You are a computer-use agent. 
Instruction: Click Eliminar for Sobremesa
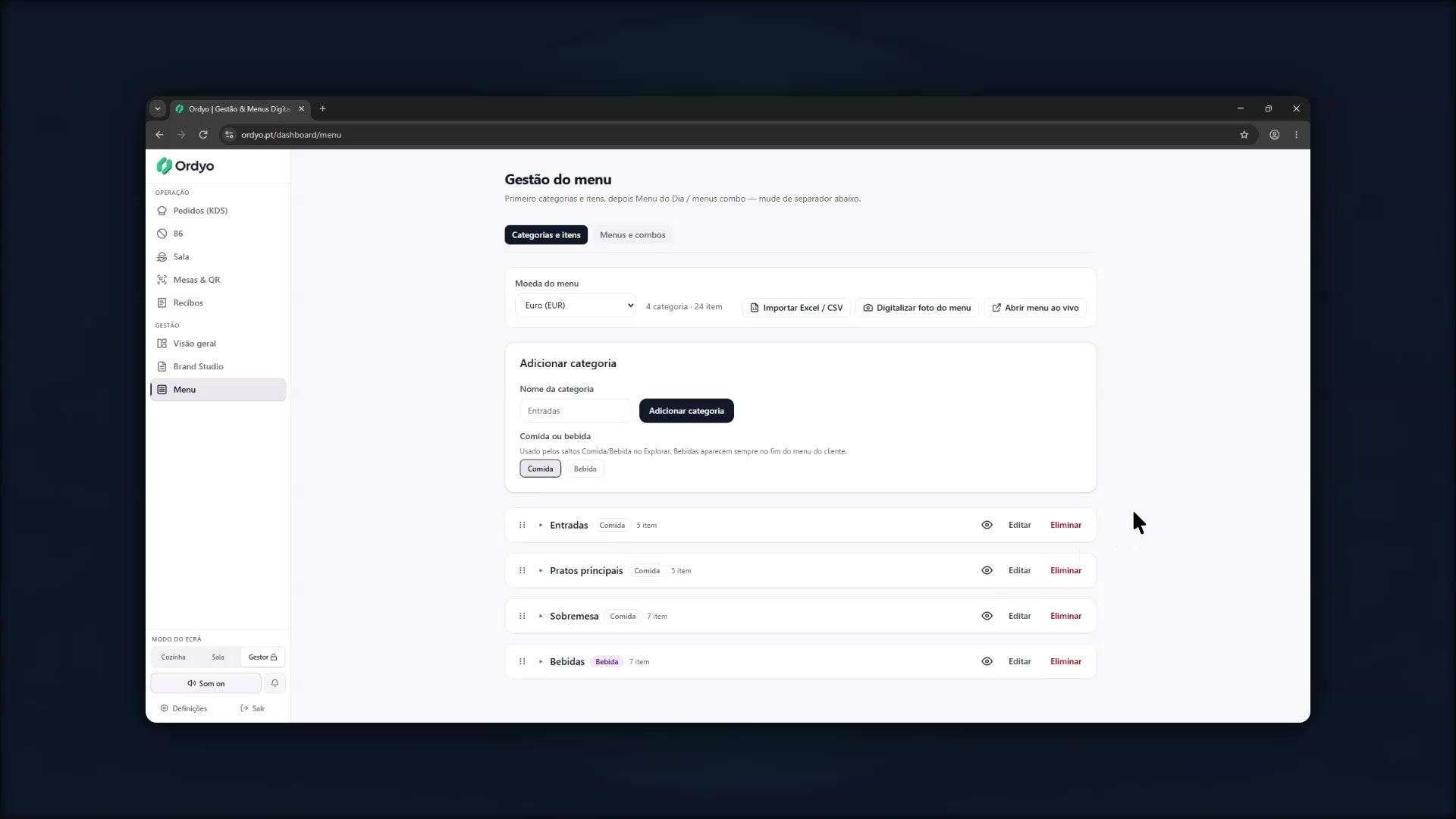pyautogui.click(x=1065, y=616)
